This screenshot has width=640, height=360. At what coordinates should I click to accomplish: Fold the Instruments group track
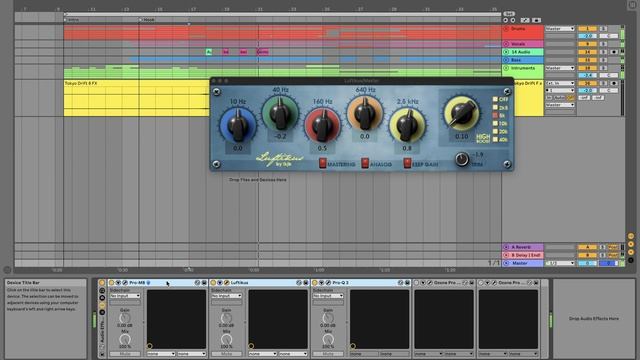(x=506, y=68)
